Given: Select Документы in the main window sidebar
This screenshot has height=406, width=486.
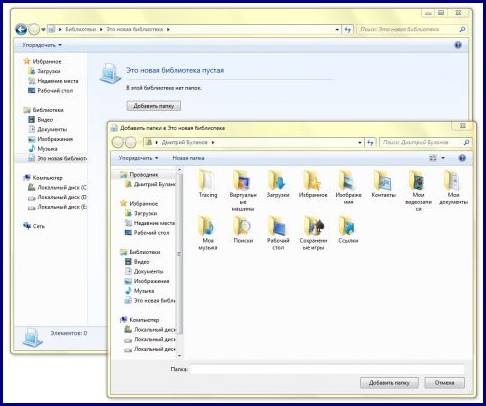Looking at the screenshot, I should click(x=47, y=129).
